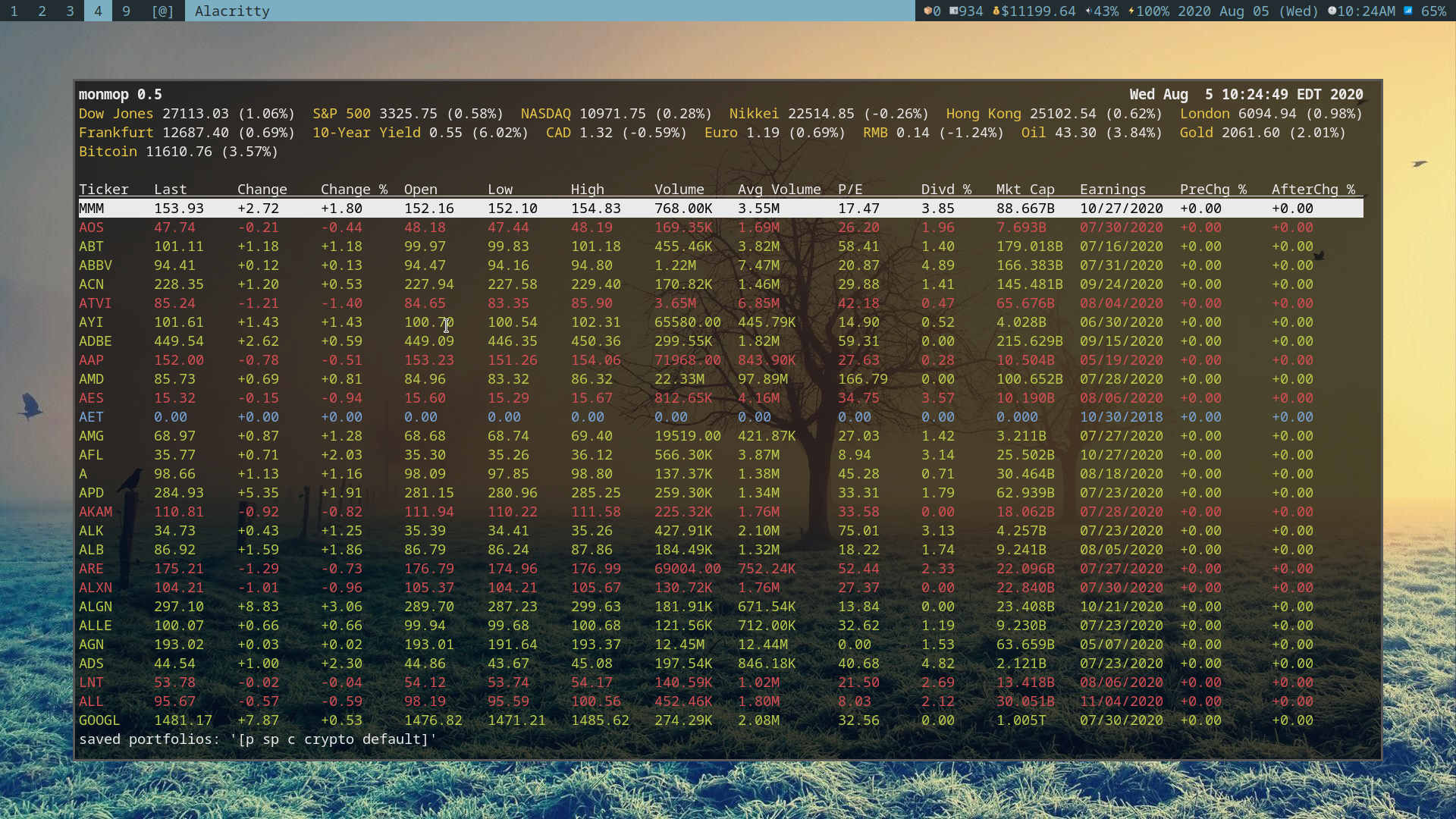Click the clock icon beside 10:24AM
This screenshot has height=819, width=1456.
pos(1332,11)
